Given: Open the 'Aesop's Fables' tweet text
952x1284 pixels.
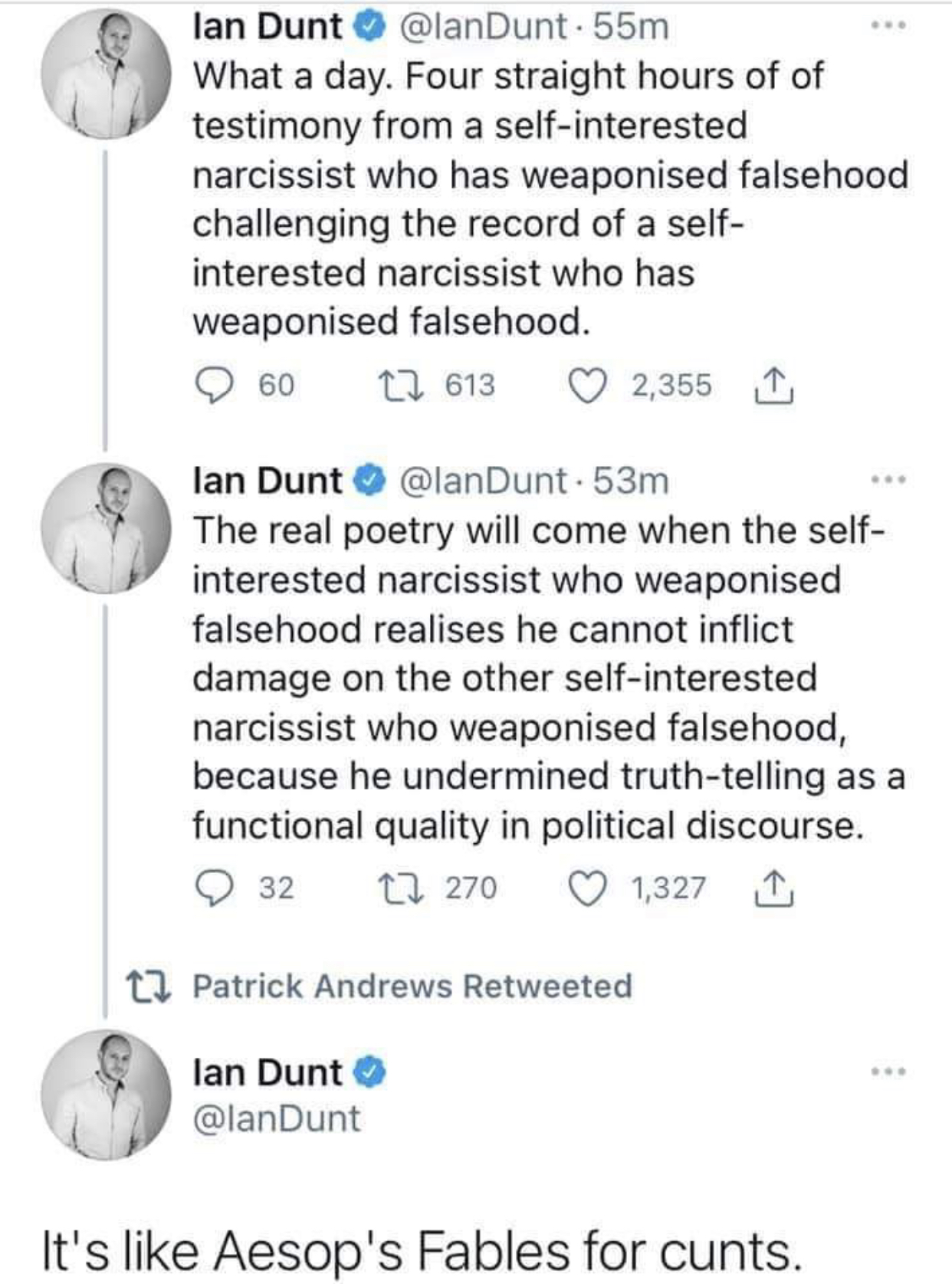Looking at the screenshot, I should tap(422, 1251).
